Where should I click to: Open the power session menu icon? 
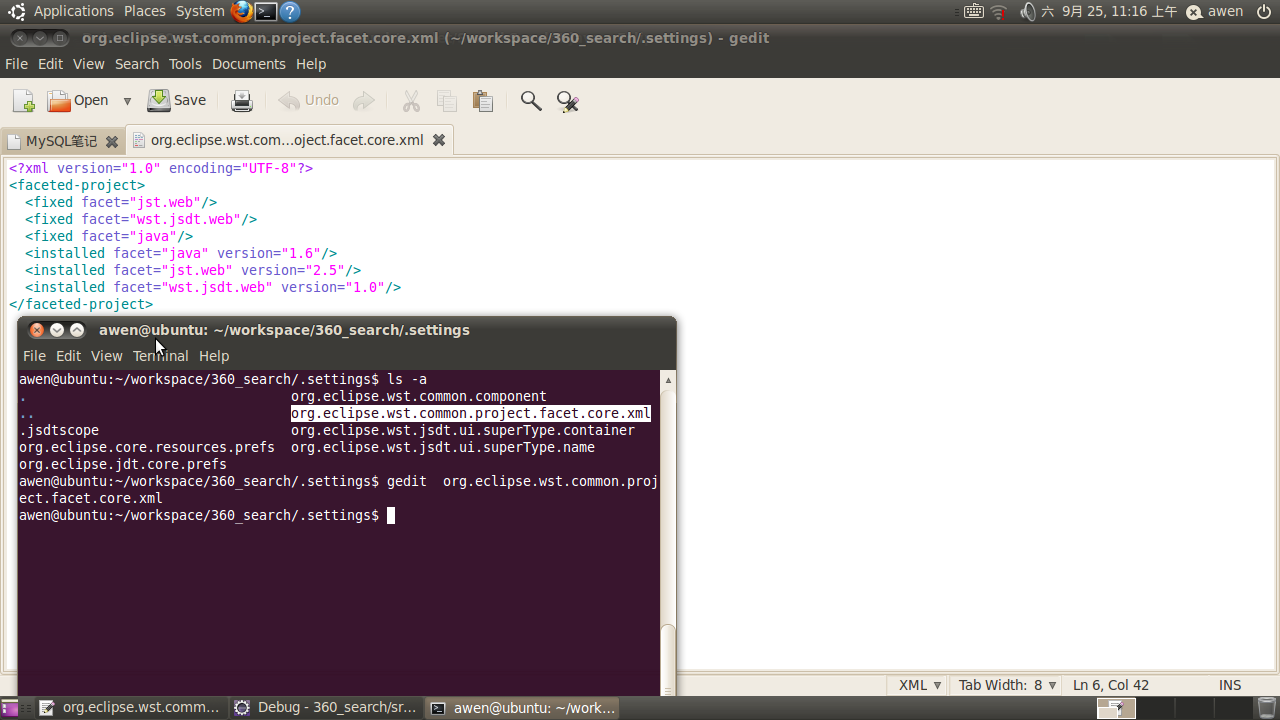[1264, 12]
